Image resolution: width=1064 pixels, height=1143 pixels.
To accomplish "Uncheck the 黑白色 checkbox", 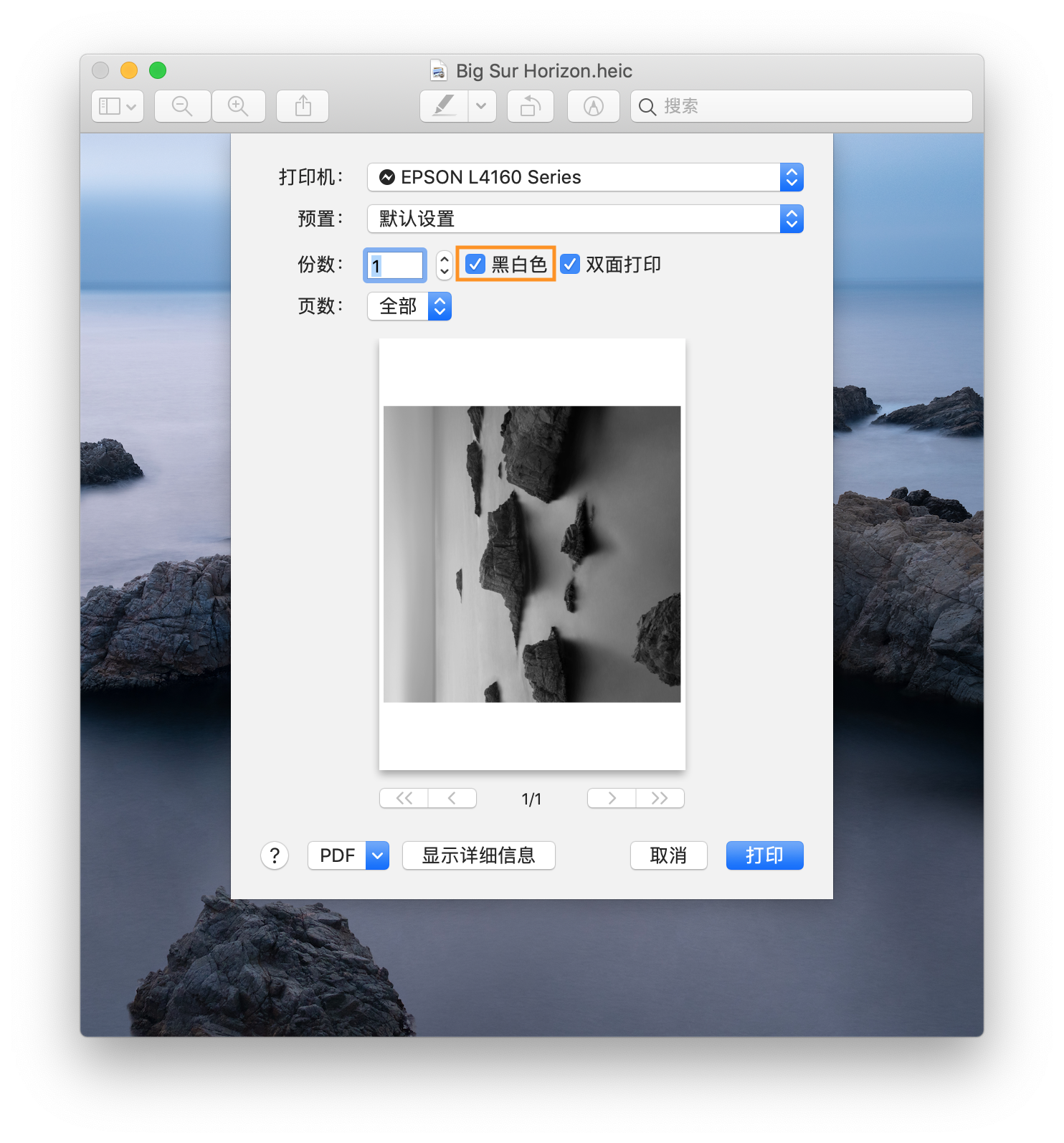I will (x=475, y=265).
